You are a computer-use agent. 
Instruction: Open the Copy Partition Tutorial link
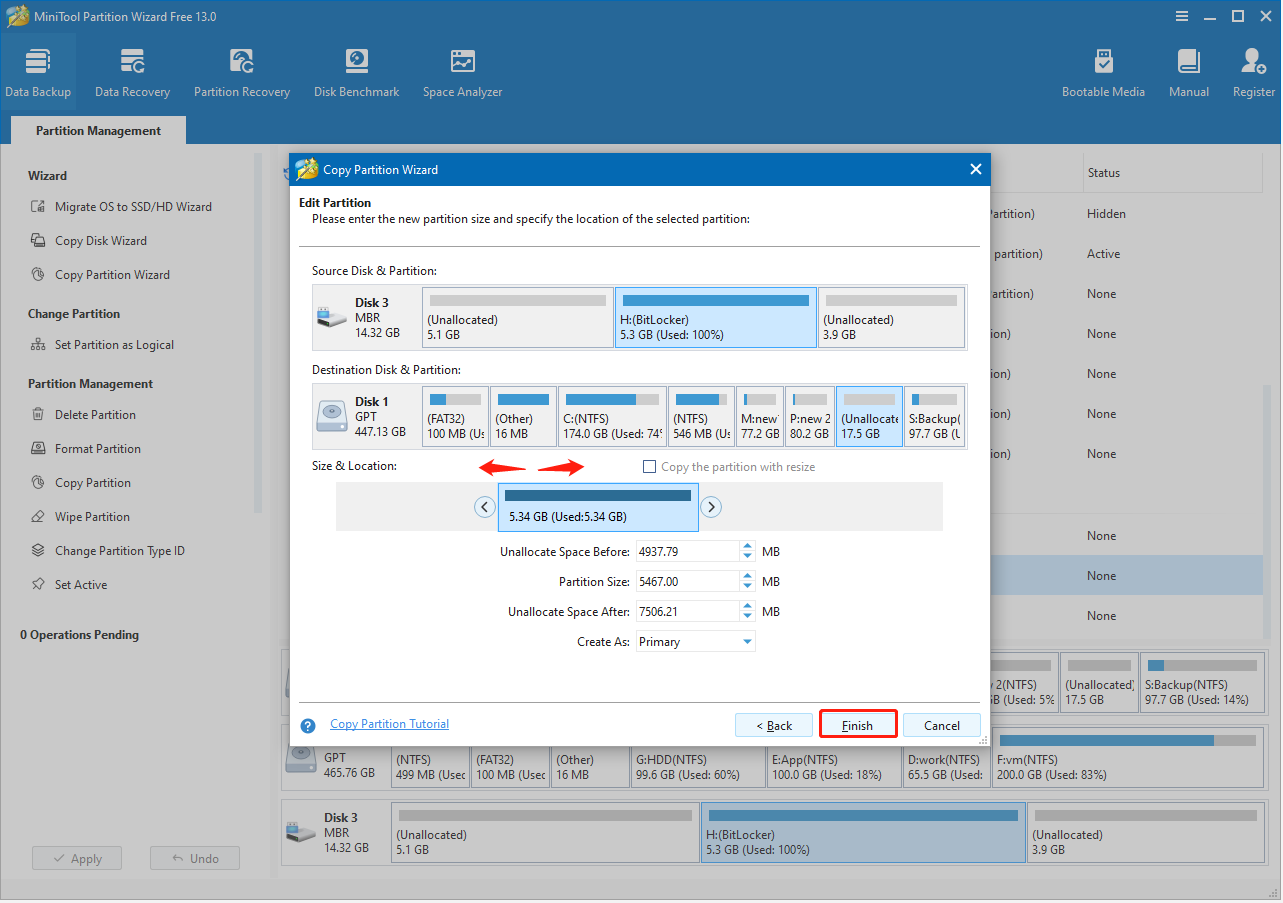point(389,724)
